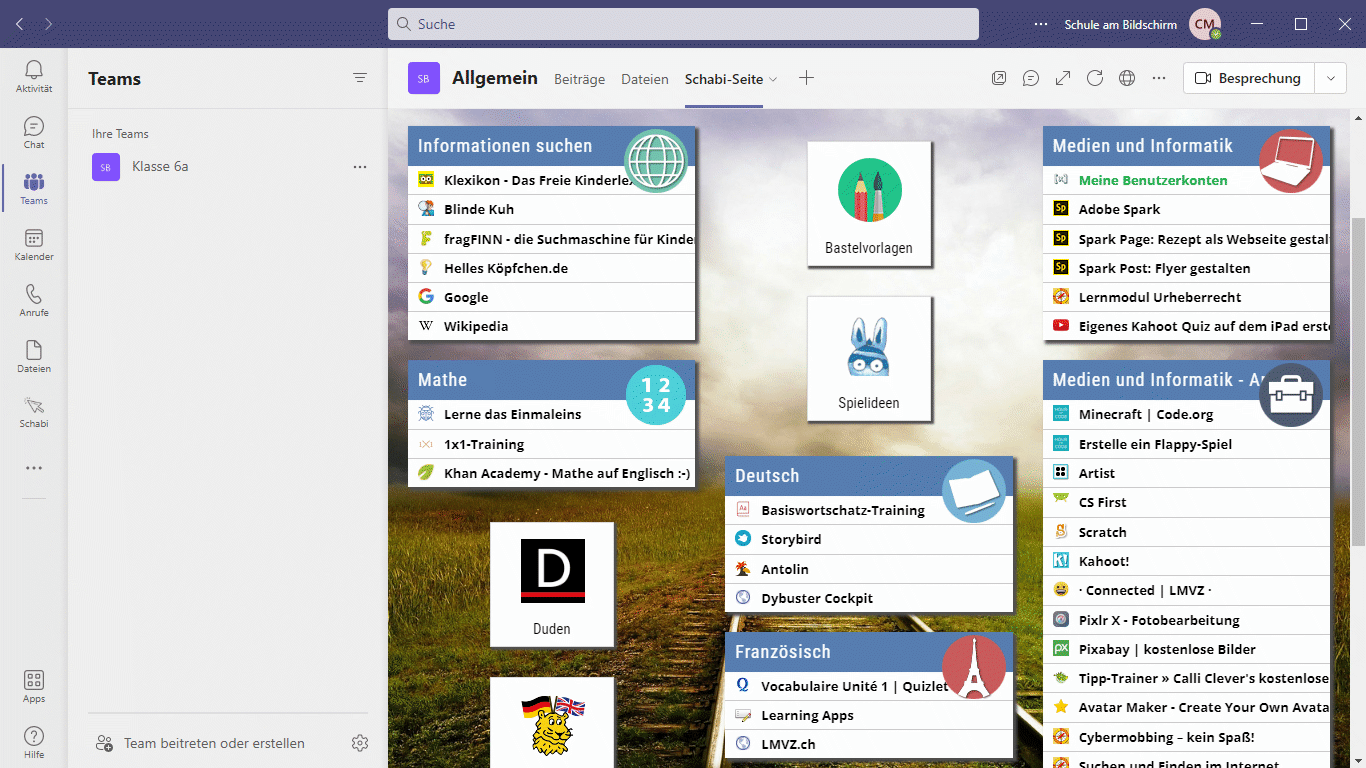Open Learning Apps link

(x=869, y=715)
